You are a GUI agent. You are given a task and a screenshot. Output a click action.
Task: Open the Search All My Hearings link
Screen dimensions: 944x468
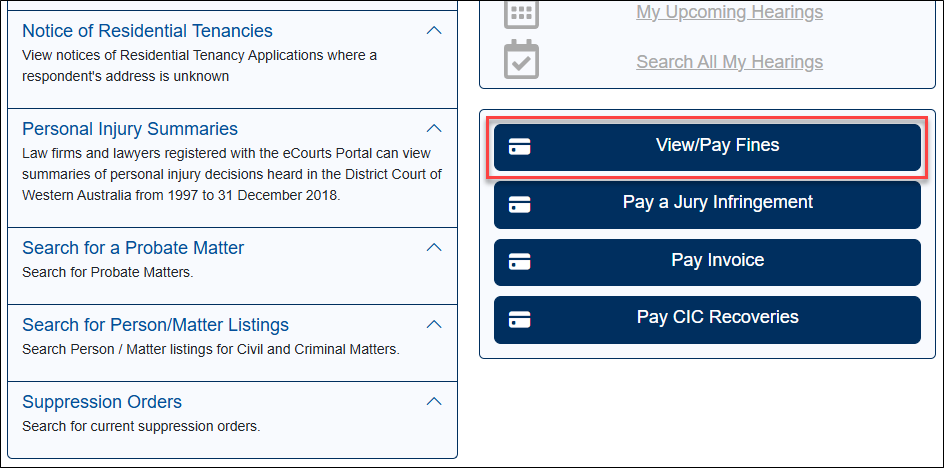tap(729, 62)
